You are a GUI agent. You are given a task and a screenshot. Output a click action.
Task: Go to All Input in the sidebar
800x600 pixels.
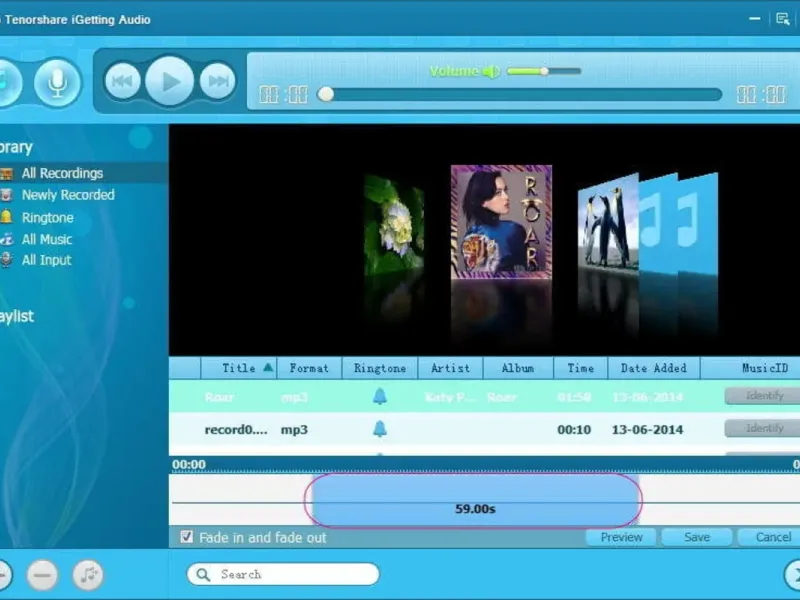(x=46, y=260)
